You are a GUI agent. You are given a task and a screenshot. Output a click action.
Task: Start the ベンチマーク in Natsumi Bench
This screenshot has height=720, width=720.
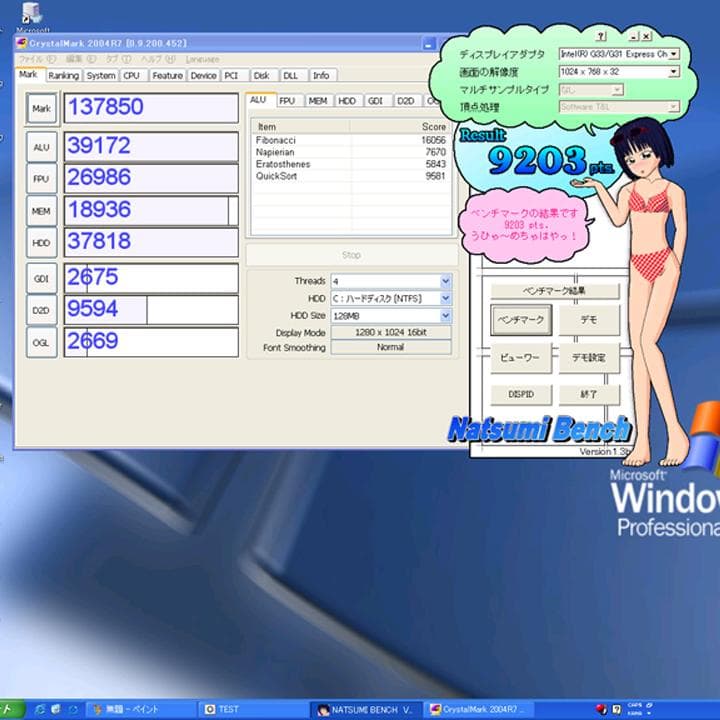[x=521, y=320]
